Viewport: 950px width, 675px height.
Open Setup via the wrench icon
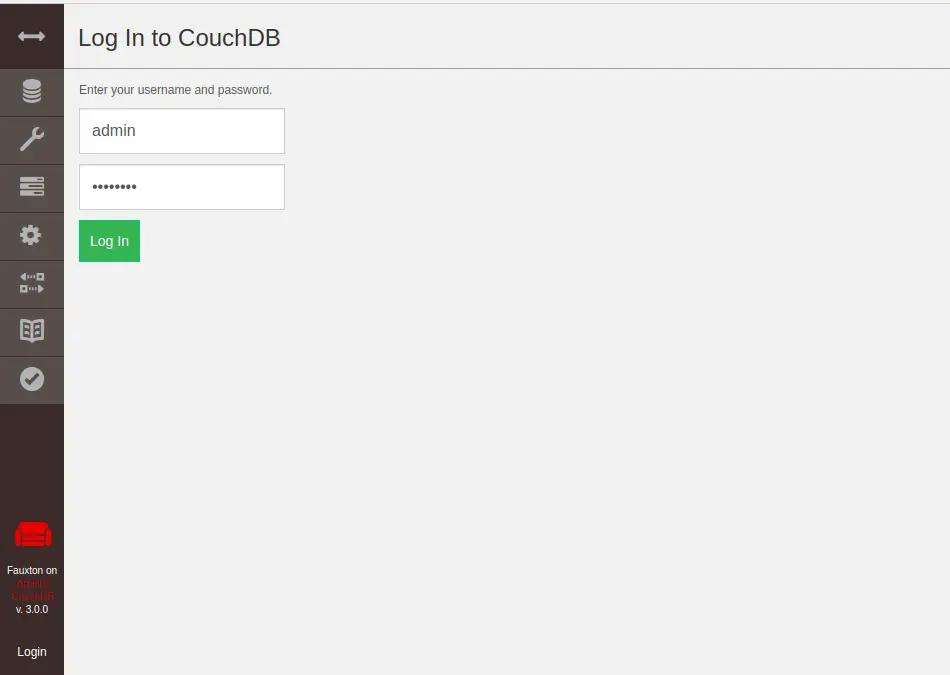pyautogui.click(x=32, y=140)
